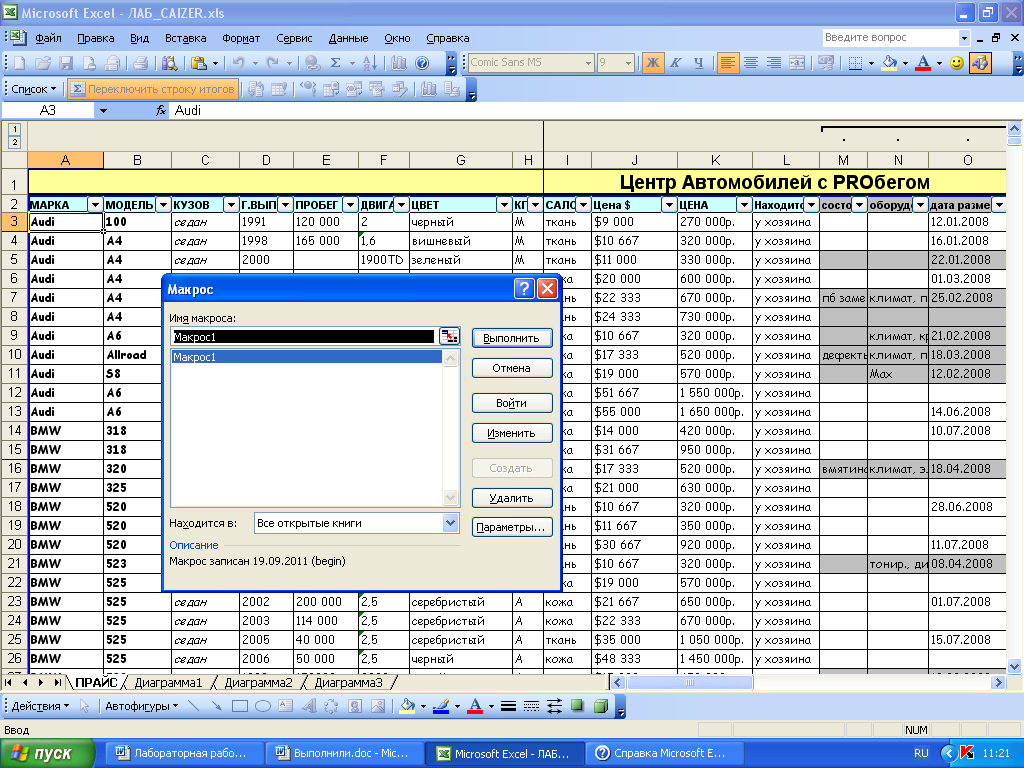Open 'Выполнили.doc' from the Windows taskbar
1024x768 pixels.
(344, 753)
